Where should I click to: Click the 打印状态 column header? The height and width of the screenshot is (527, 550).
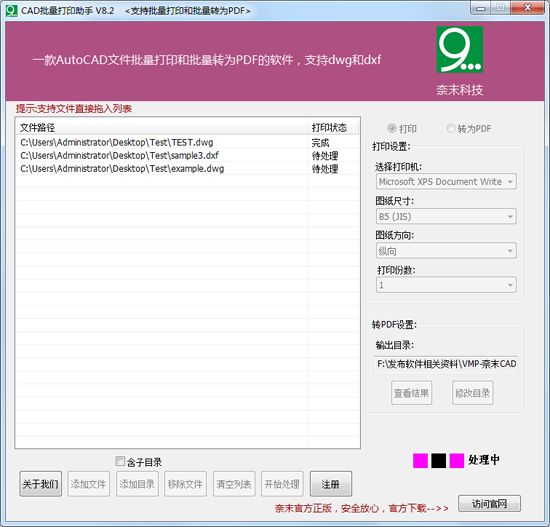(x=334, y=127)
